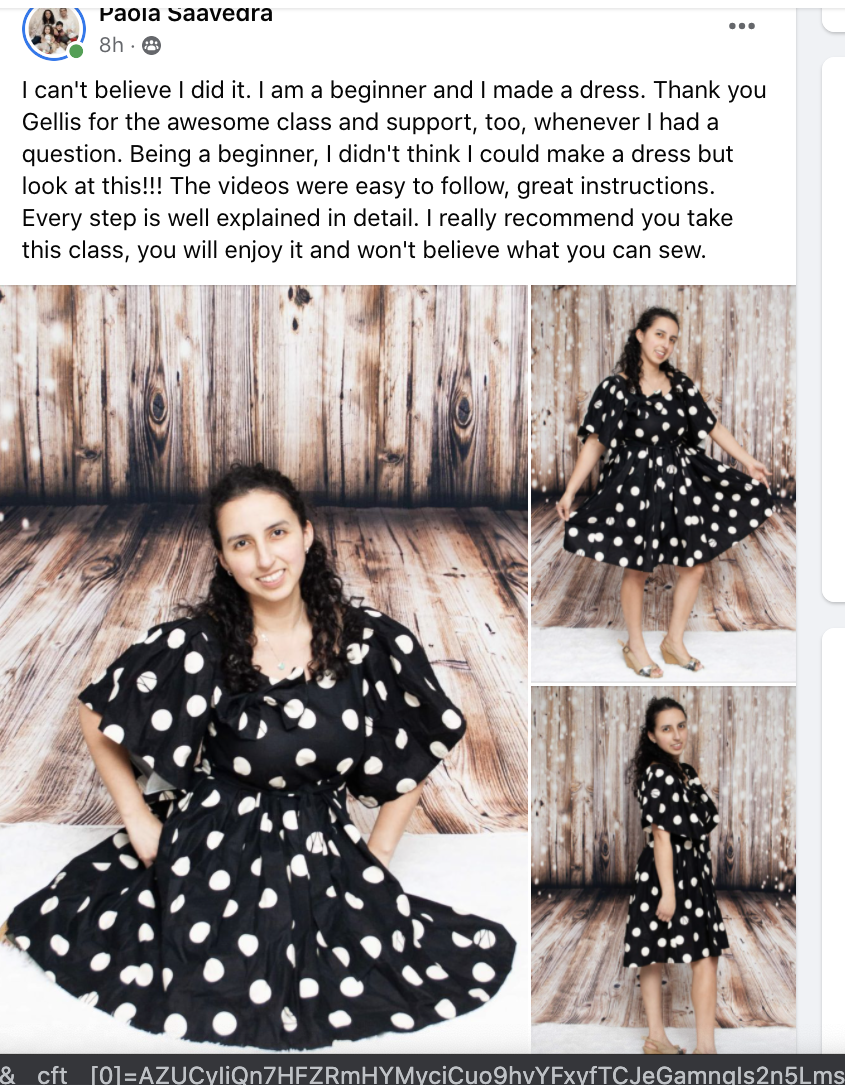The width and height of the screenshot is (845, 1085).
Task: Click Paola Saavedra's profile picture
Action: (54, 31)
